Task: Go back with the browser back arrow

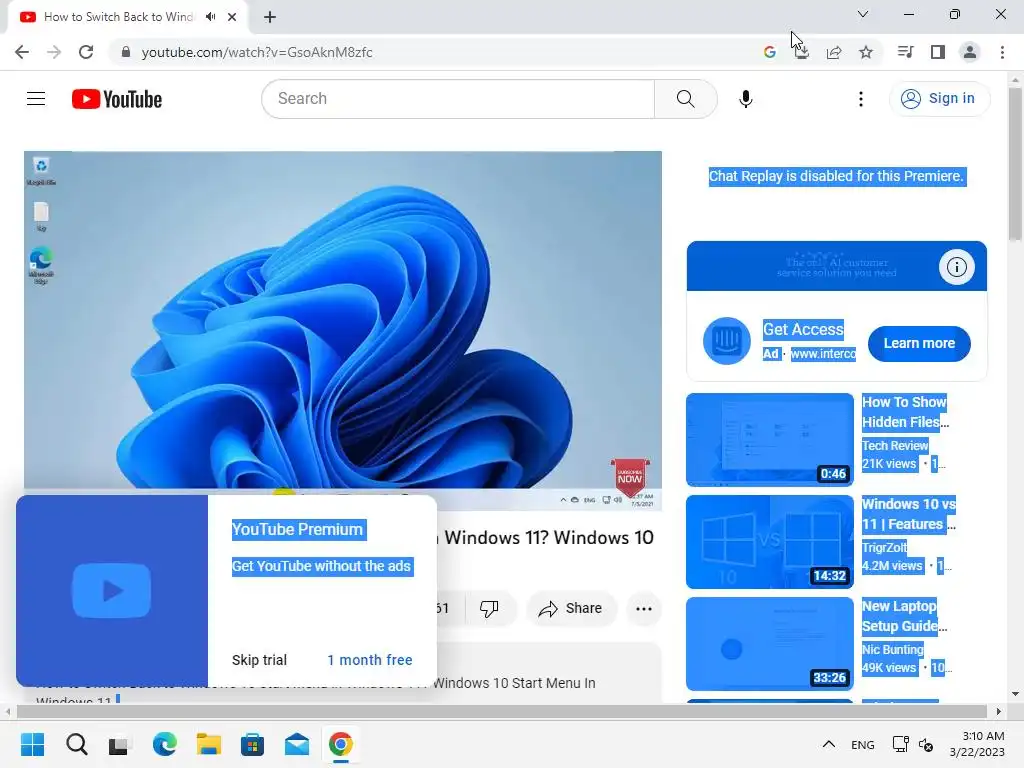Action: [22, 52]
